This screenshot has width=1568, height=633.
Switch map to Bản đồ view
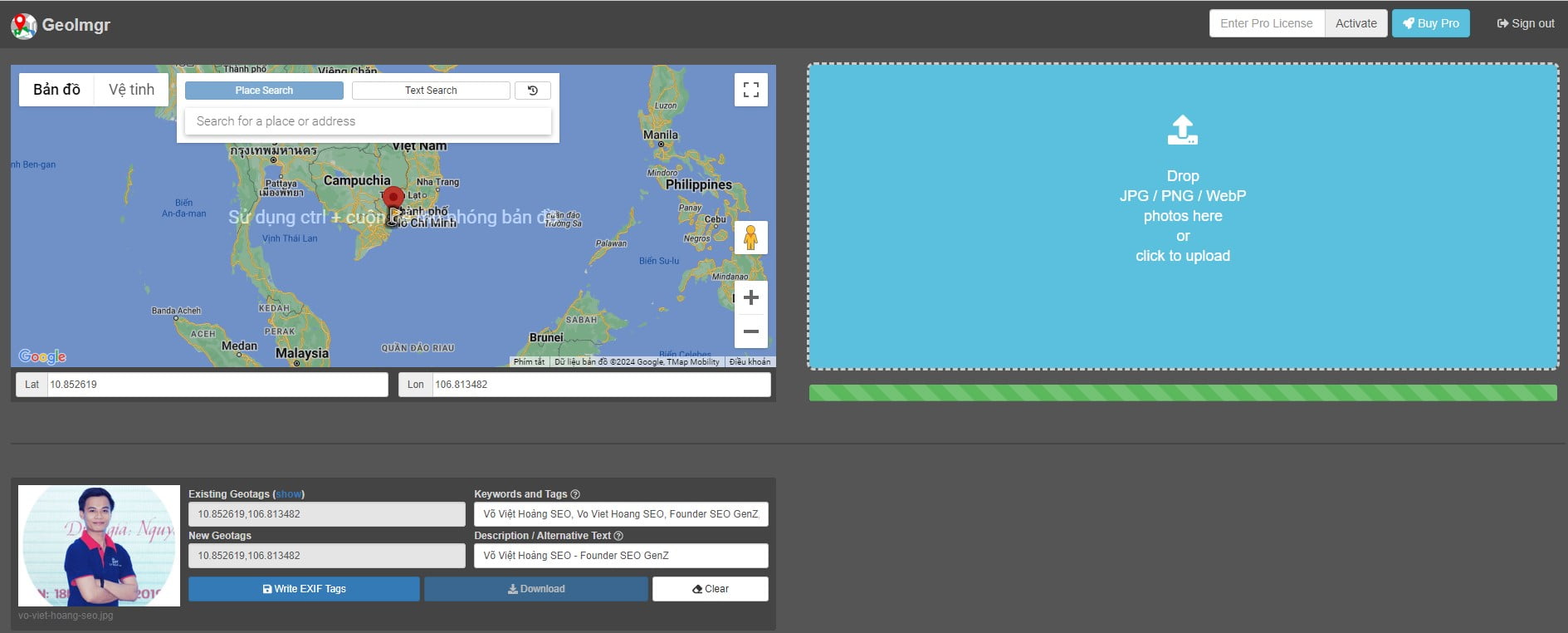56,90
